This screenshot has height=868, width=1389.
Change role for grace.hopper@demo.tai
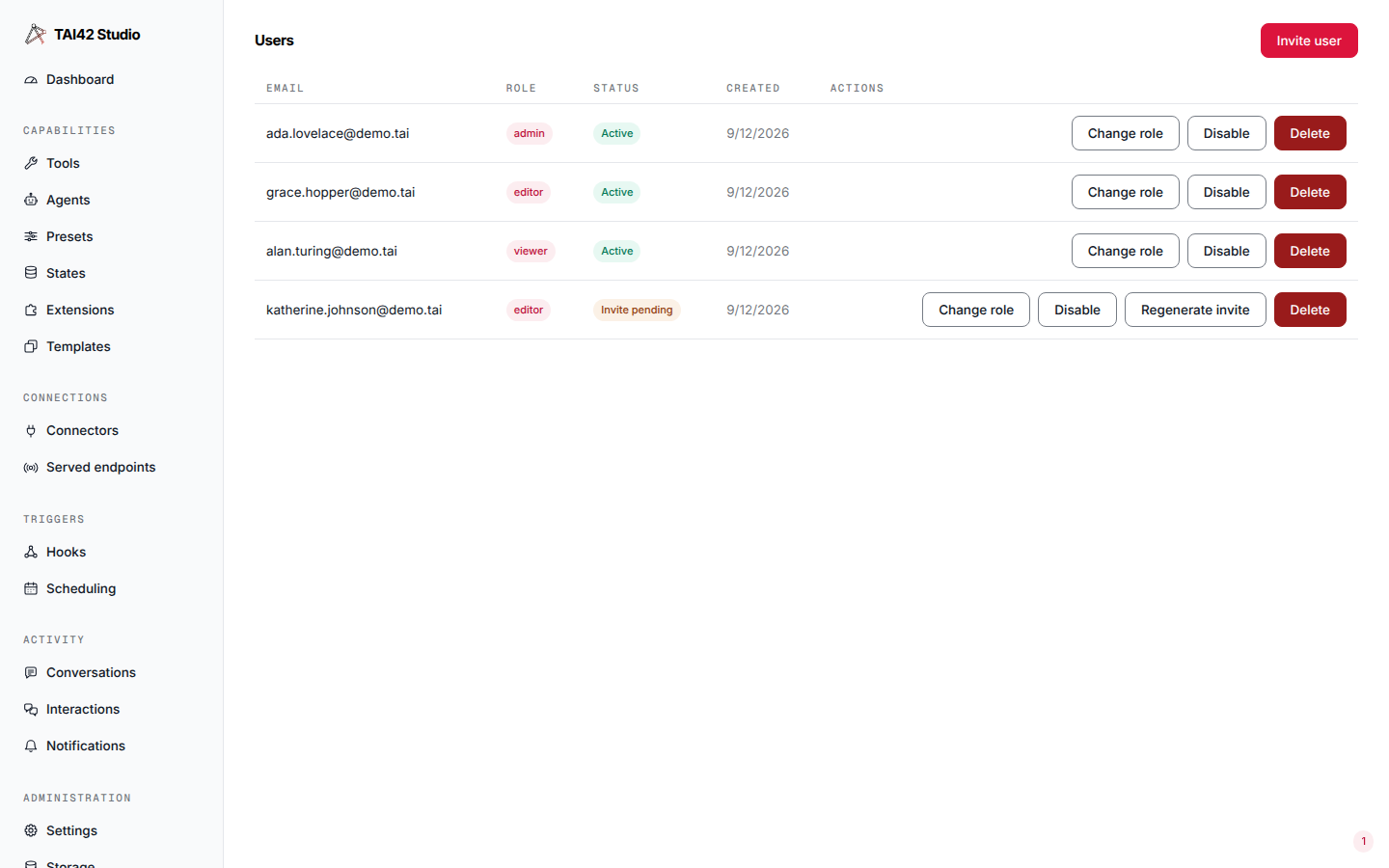1125,192
